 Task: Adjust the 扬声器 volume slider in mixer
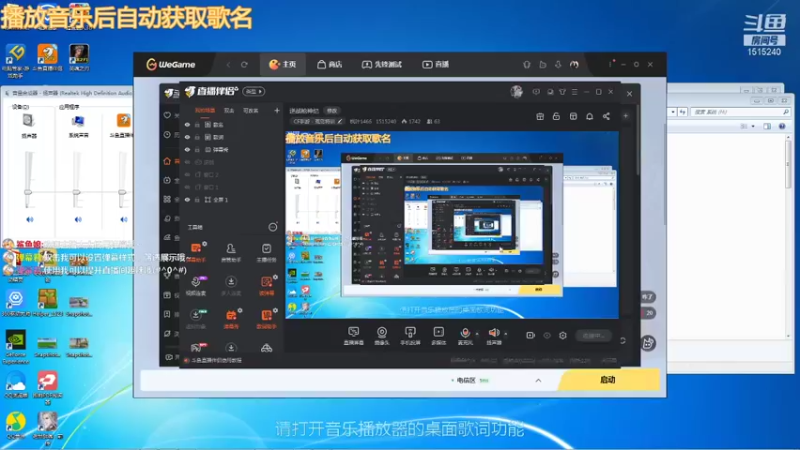coord(28,192)
